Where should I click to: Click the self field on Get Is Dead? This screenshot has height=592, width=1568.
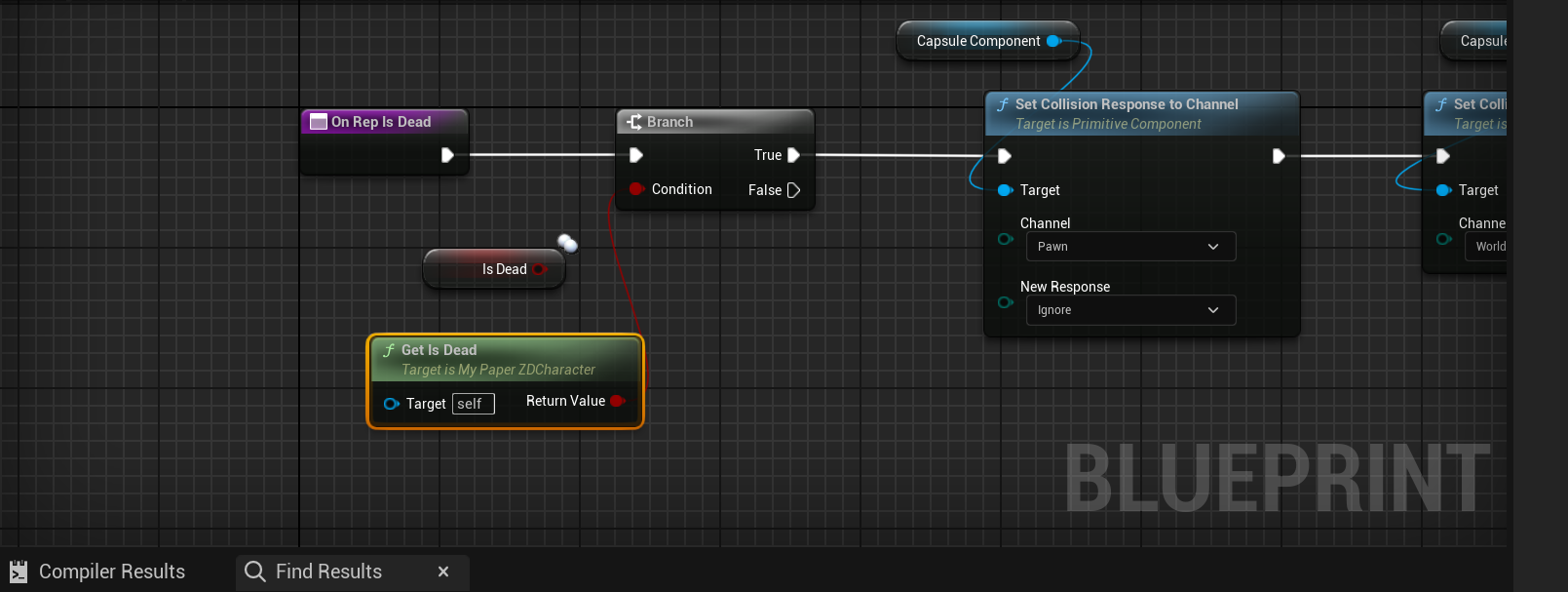[x=474, y=404]
